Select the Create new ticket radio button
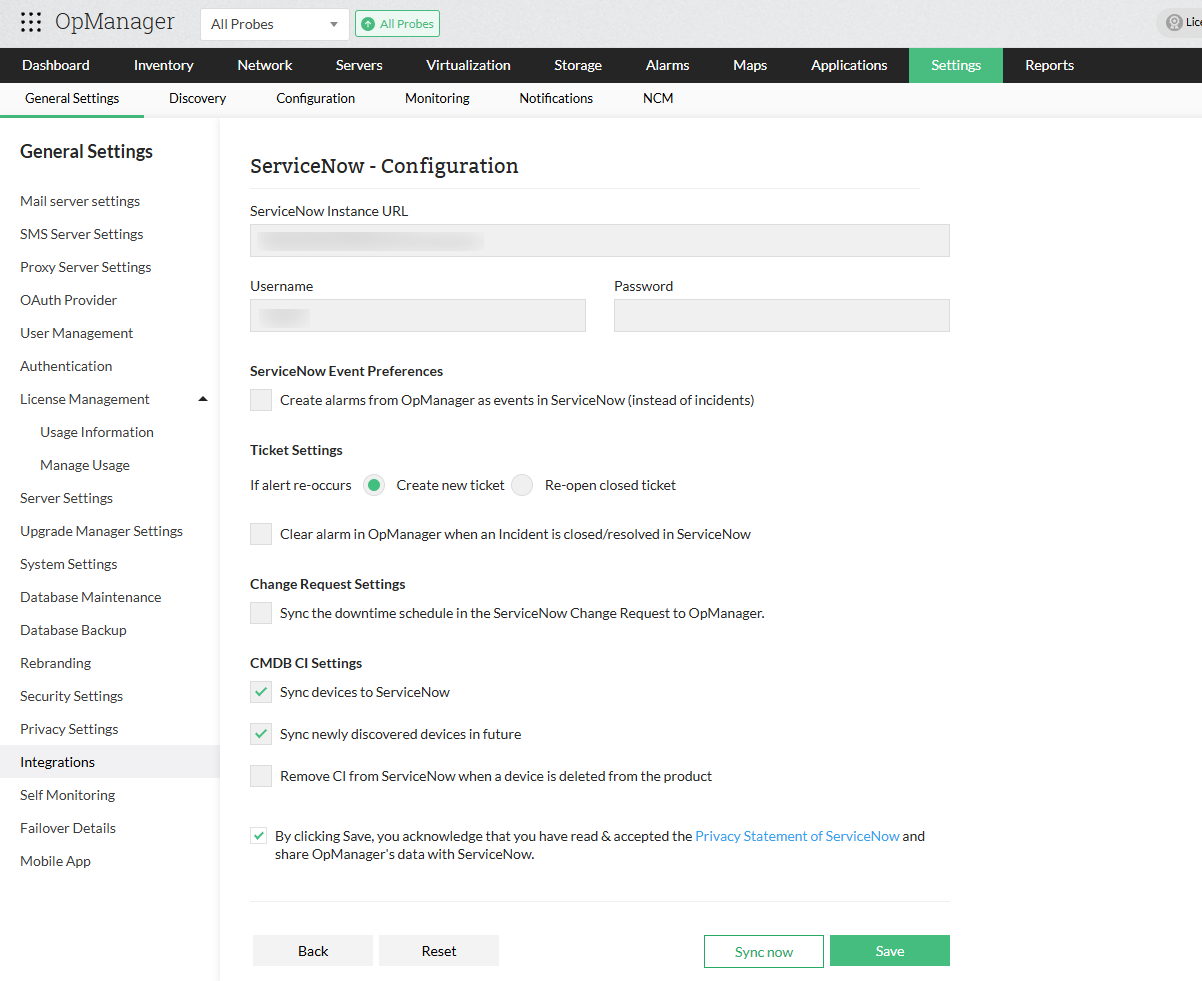1202x981 pixels. point(374,485)
